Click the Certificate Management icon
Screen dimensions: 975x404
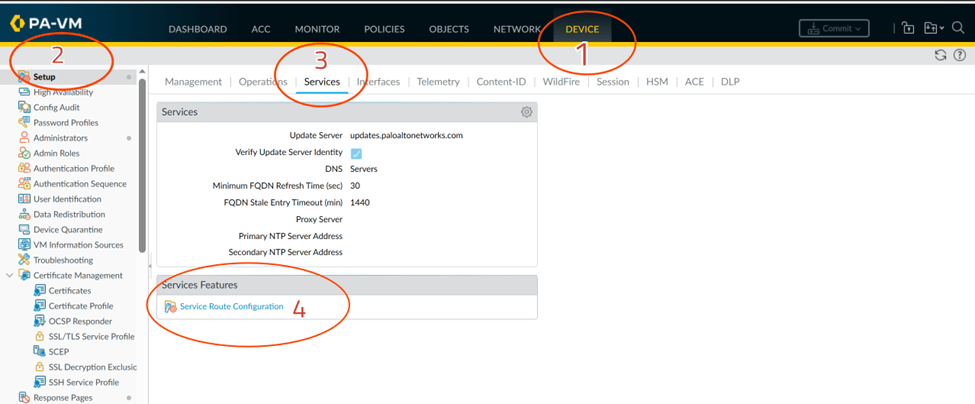(x=24, y=275)
